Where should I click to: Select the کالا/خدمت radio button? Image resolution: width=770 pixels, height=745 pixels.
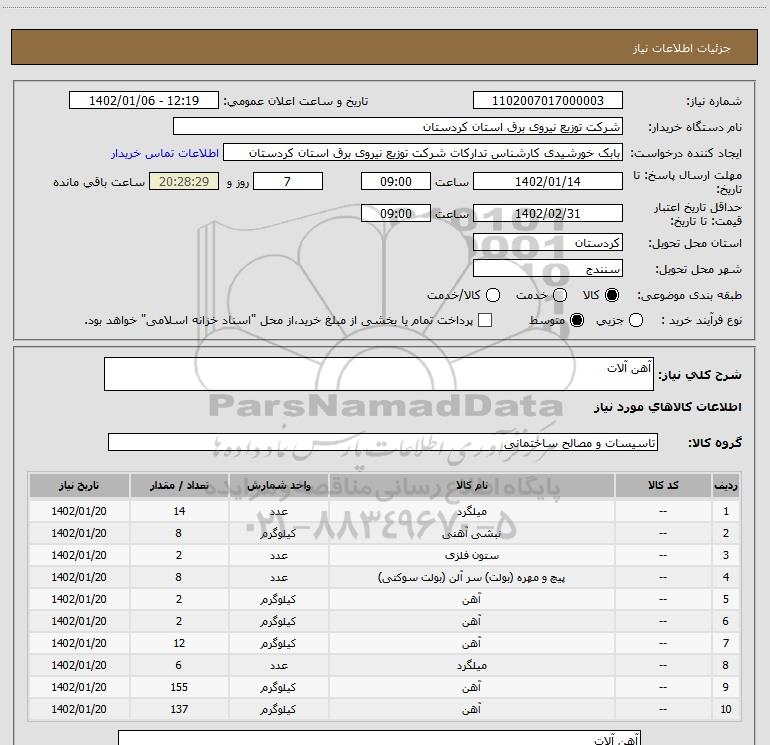point(493,295)
